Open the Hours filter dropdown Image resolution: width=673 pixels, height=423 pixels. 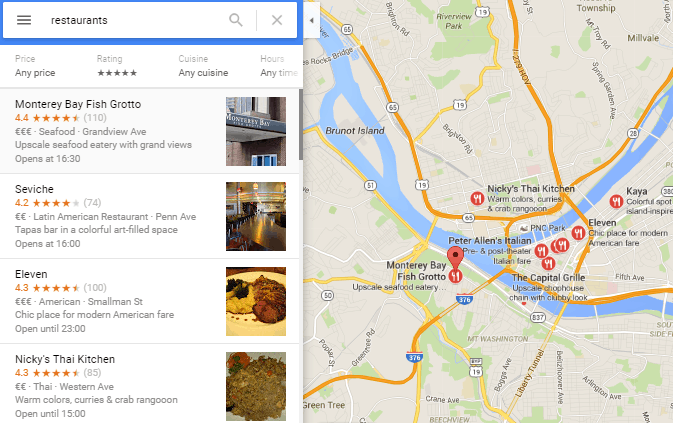[279, 66]
